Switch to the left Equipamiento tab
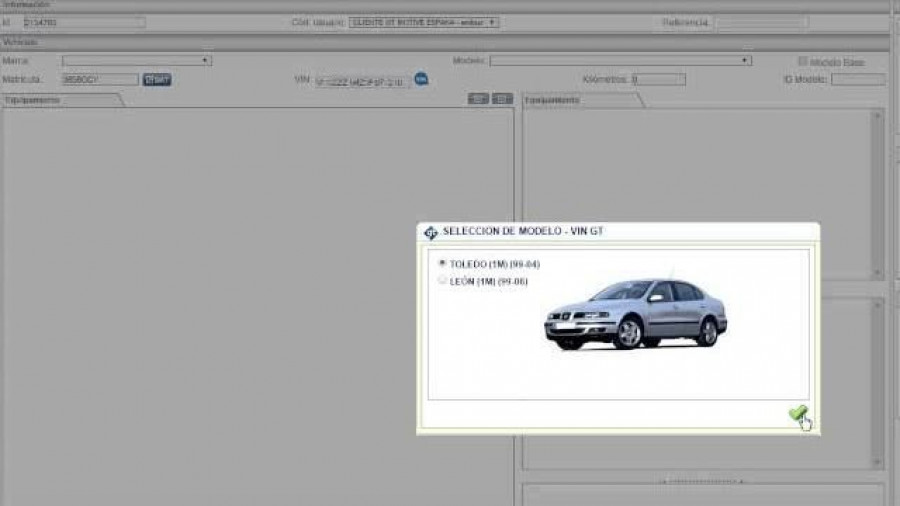The height and width of the screenshot is (506, 900). (x=62, y=100)
